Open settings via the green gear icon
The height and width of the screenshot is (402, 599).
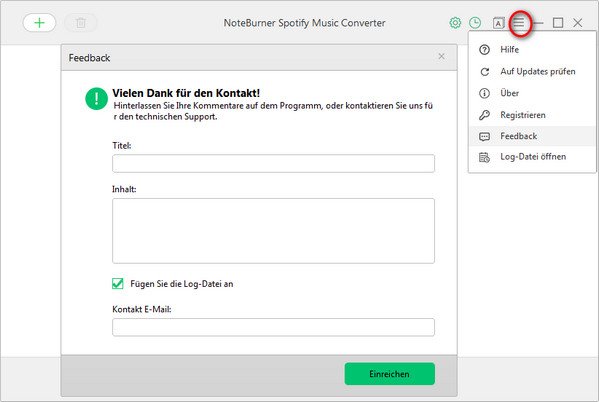(x=455, y=23)
